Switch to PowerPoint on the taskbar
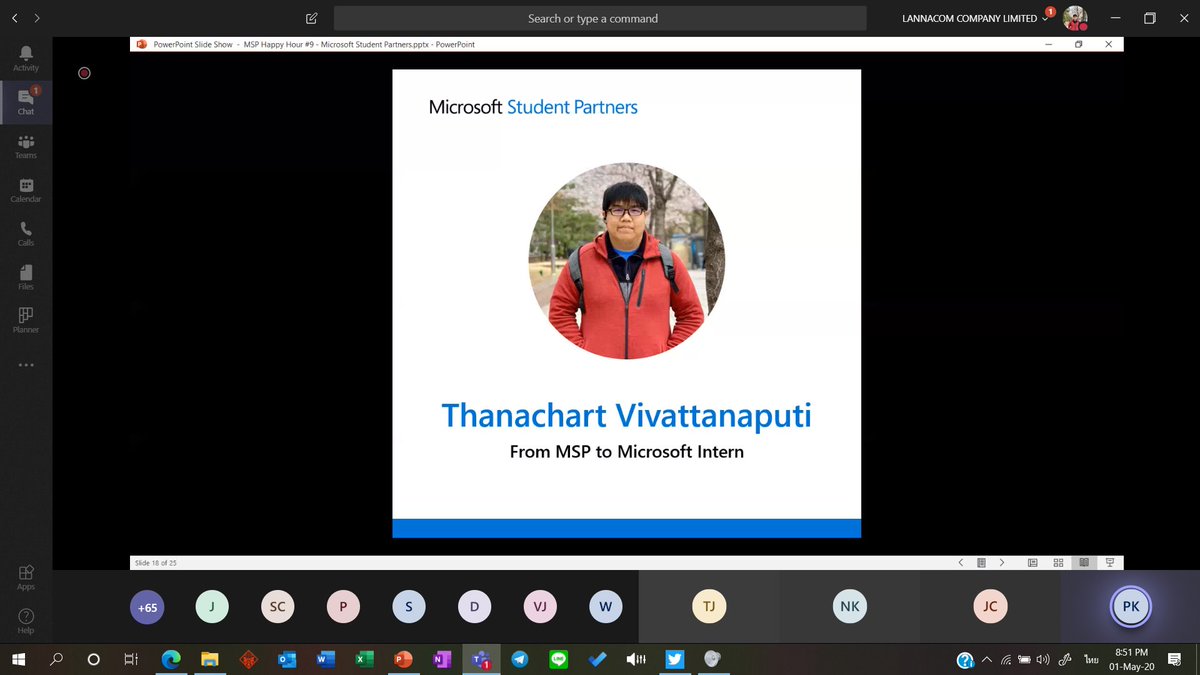The height and width of the screenshot is (675, 1200). (403, 659)
